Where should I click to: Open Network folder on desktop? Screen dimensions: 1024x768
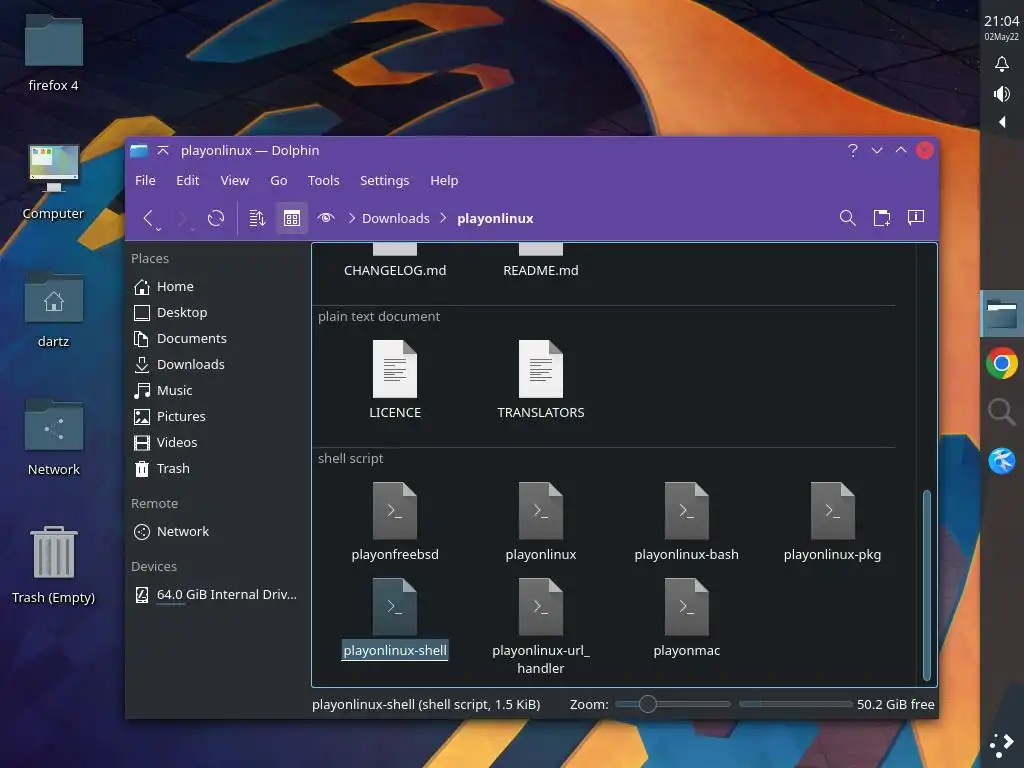[54, 438]
